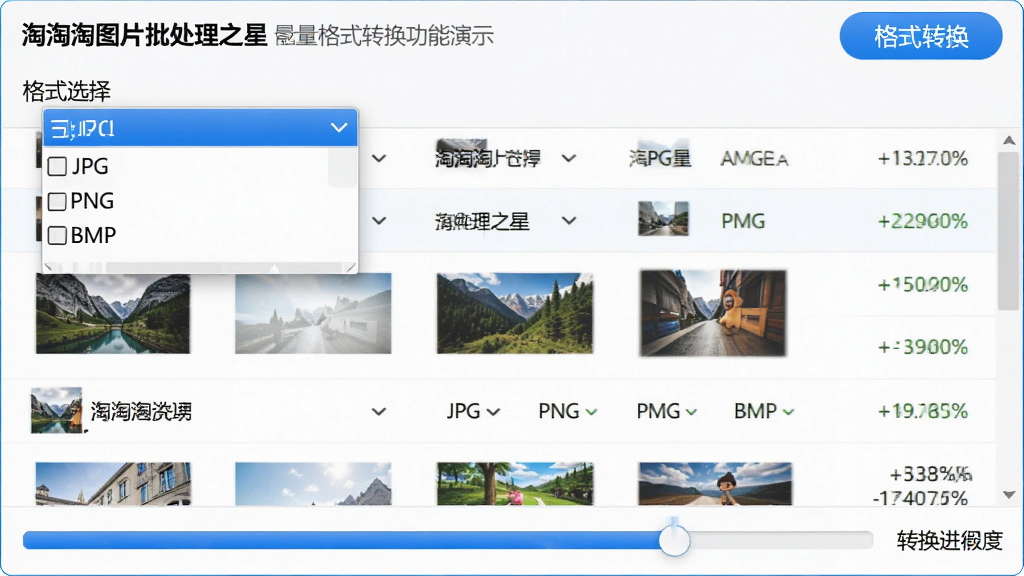The width and height of the screenshot is (1024, 576).
Task: Click the green "+22900%" value
Action: [922, 221]
